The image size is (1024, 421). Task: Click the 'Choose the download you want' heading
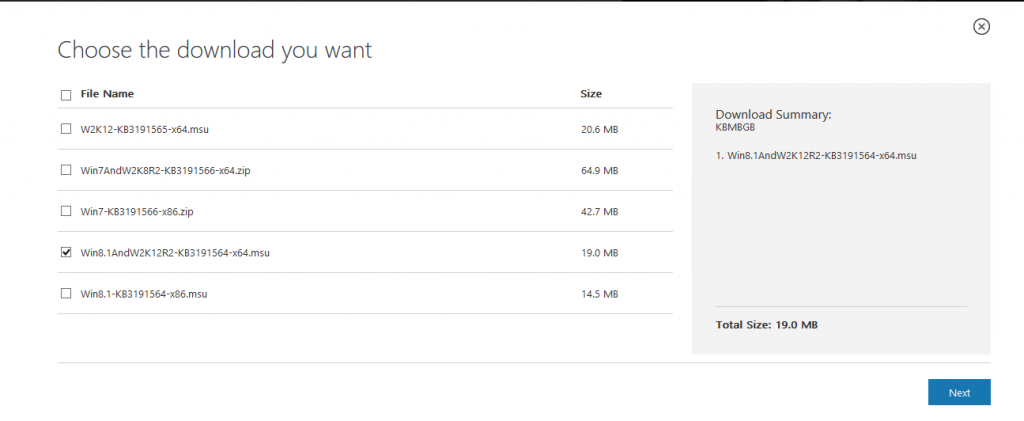[x=215, y=50]
